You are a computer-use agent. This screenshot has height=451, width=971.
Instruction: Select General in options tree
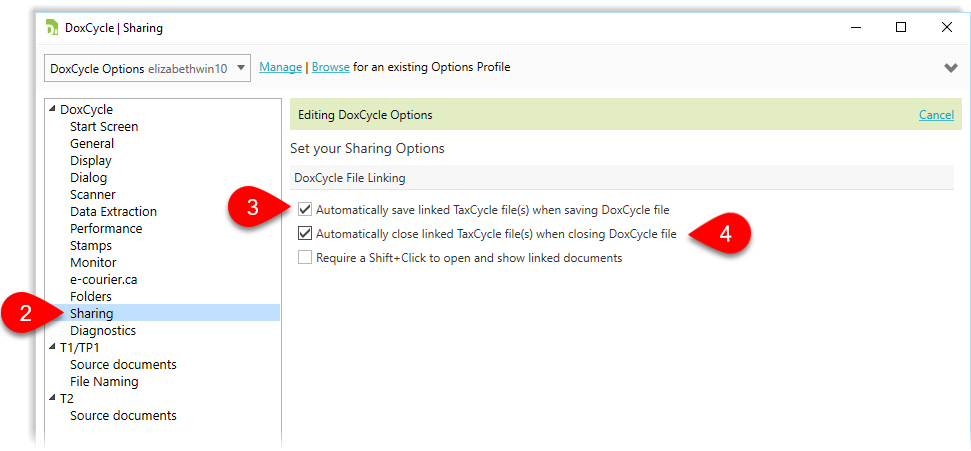pos(92,143)
